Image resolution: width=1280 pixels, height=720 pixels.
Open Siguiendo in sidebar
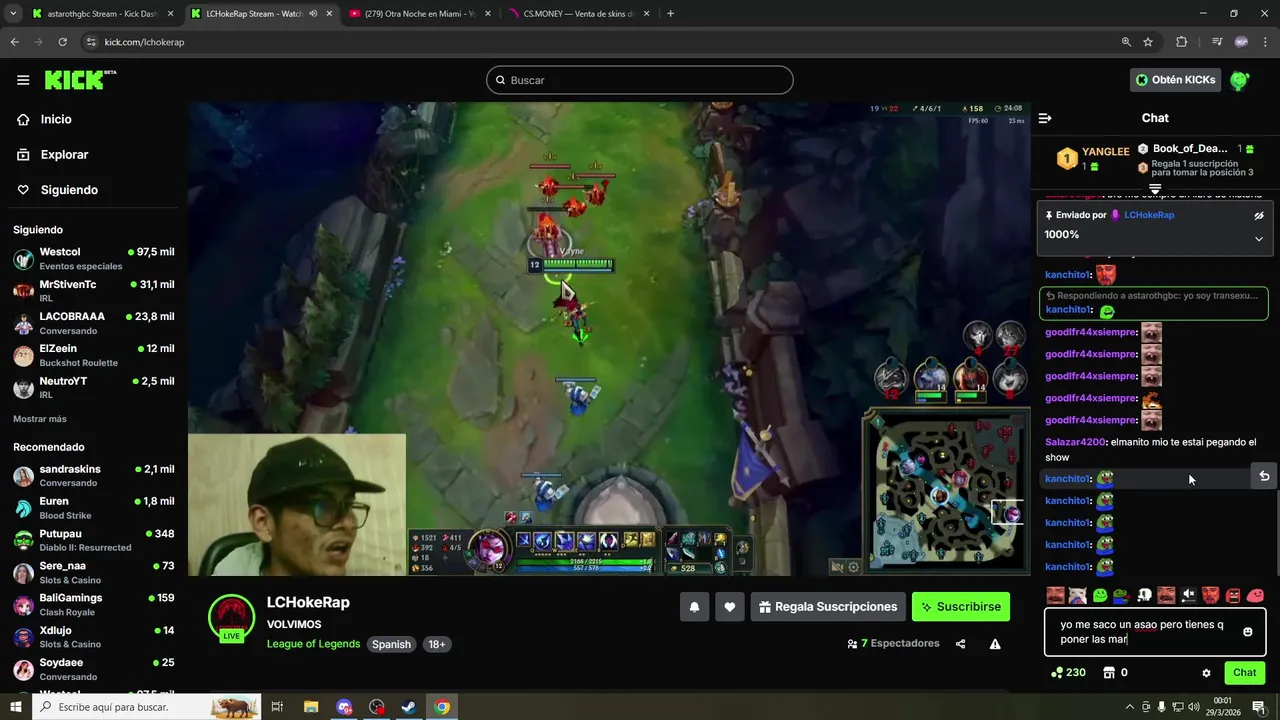coord(69,190)
